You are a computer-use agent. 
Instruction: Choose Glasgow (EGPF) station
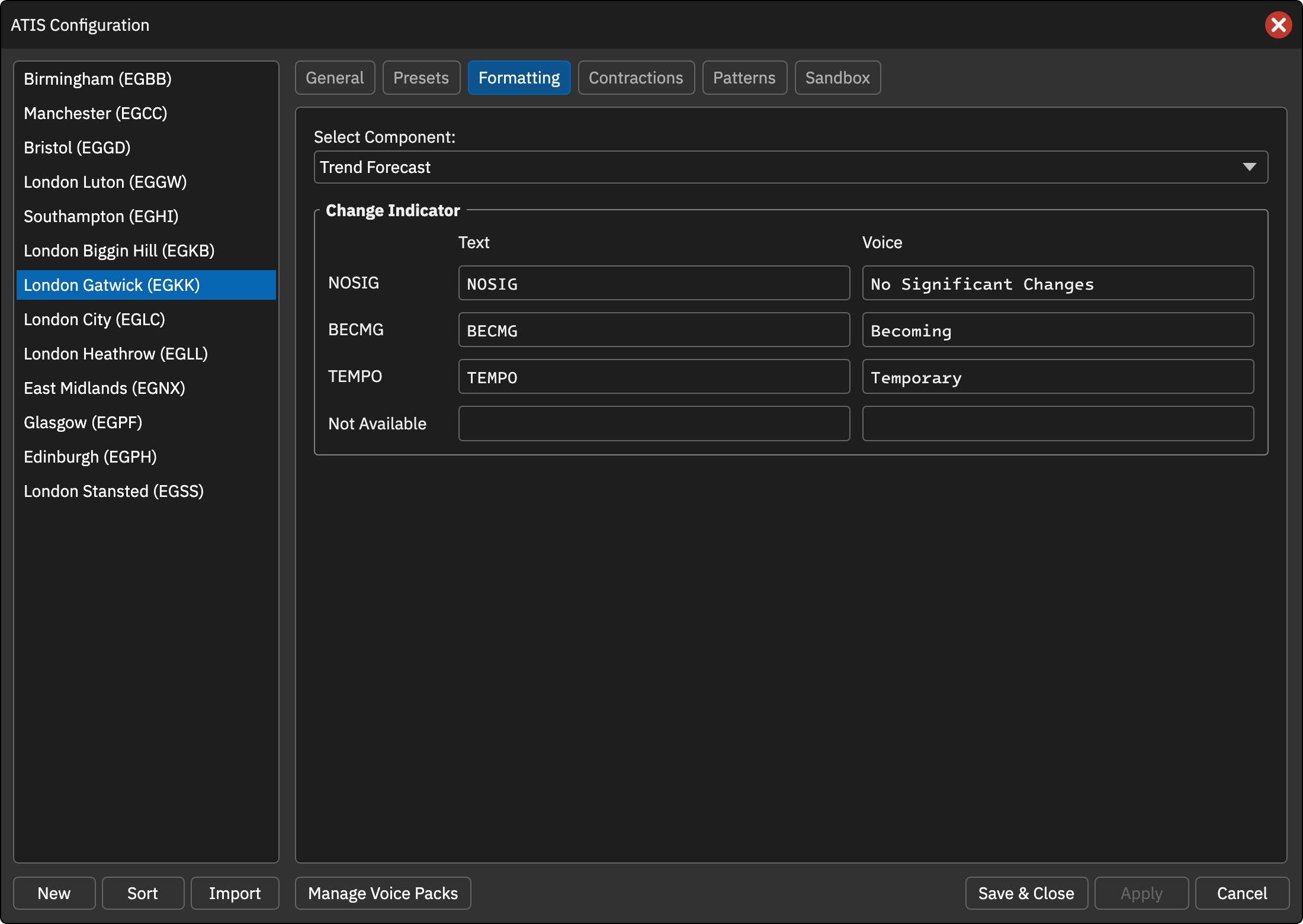coord(146,422)
